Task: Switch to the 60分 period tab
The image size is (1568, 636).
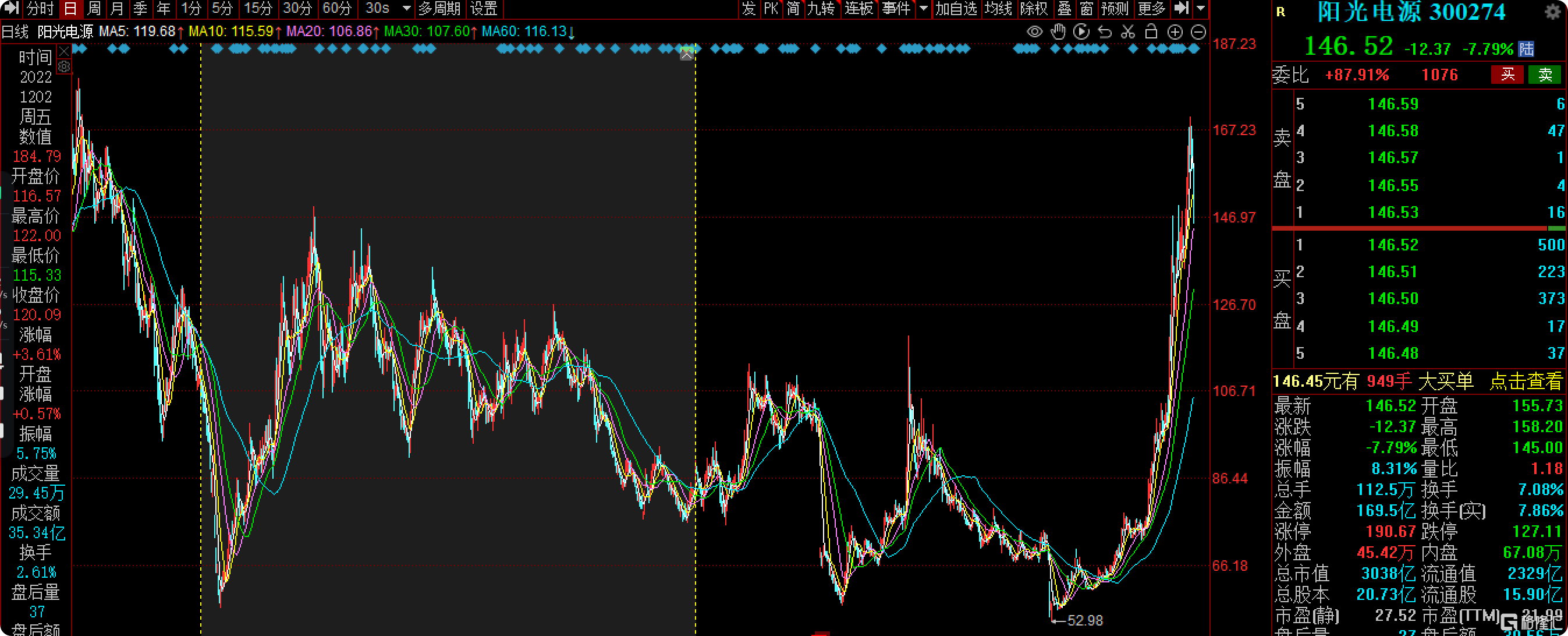Action: click(336, 9)
